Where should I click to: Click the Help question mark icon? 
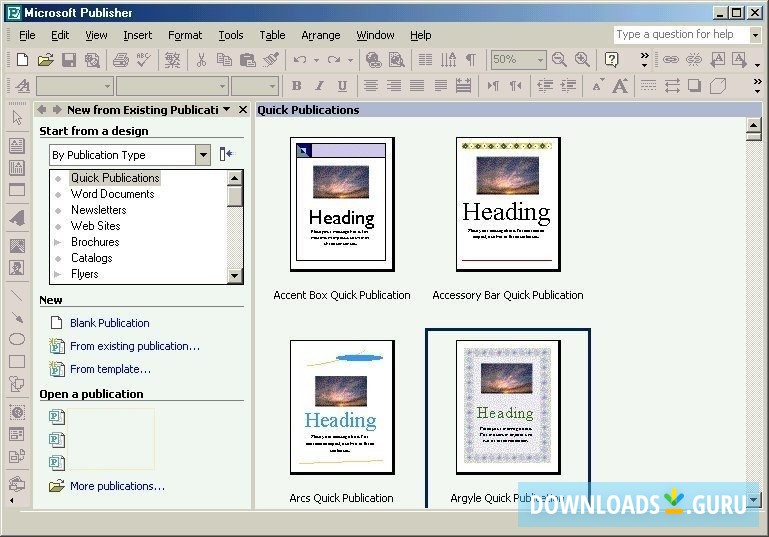611,60
